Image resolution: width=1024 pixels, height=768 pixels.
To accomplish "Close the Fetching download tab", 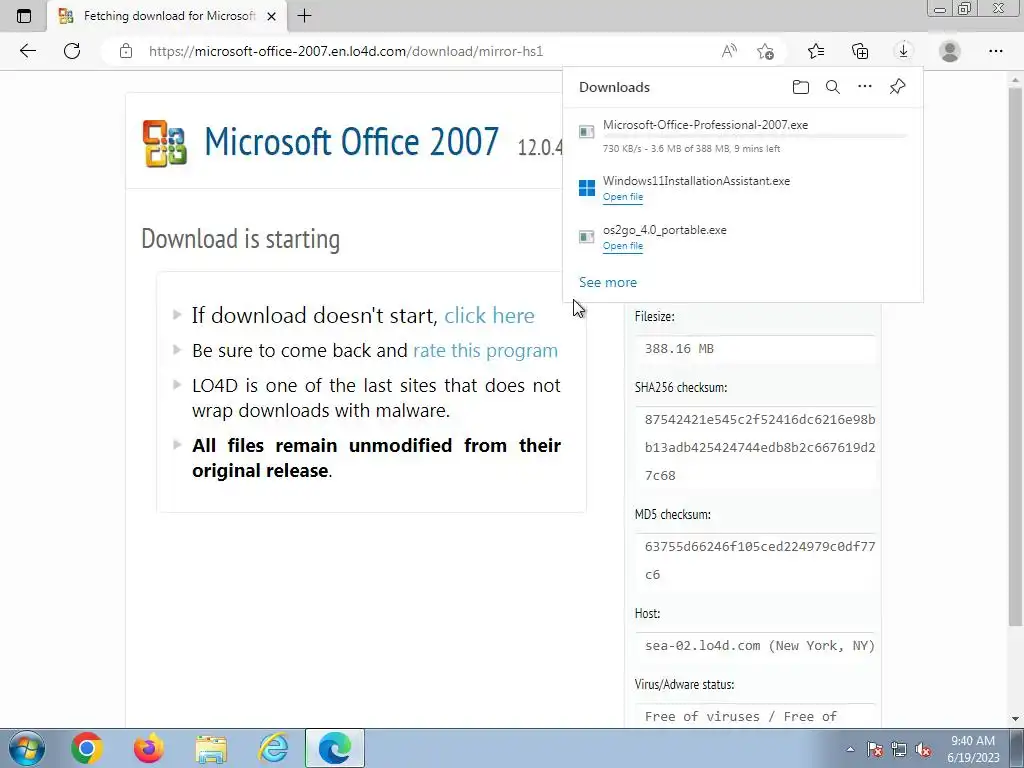I will [x=272, y=16].
